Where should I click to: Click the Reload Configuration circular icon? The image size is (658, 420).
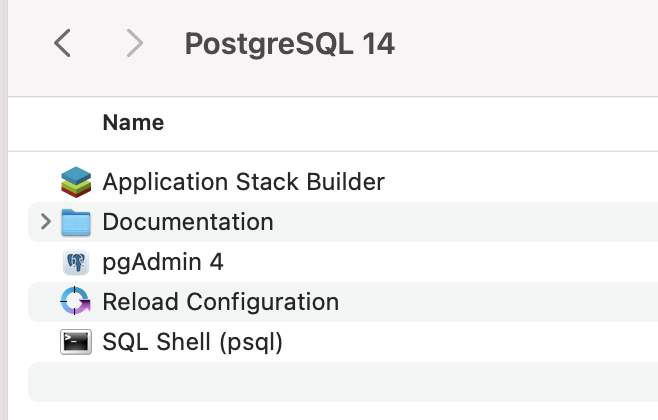pos(76,302)
